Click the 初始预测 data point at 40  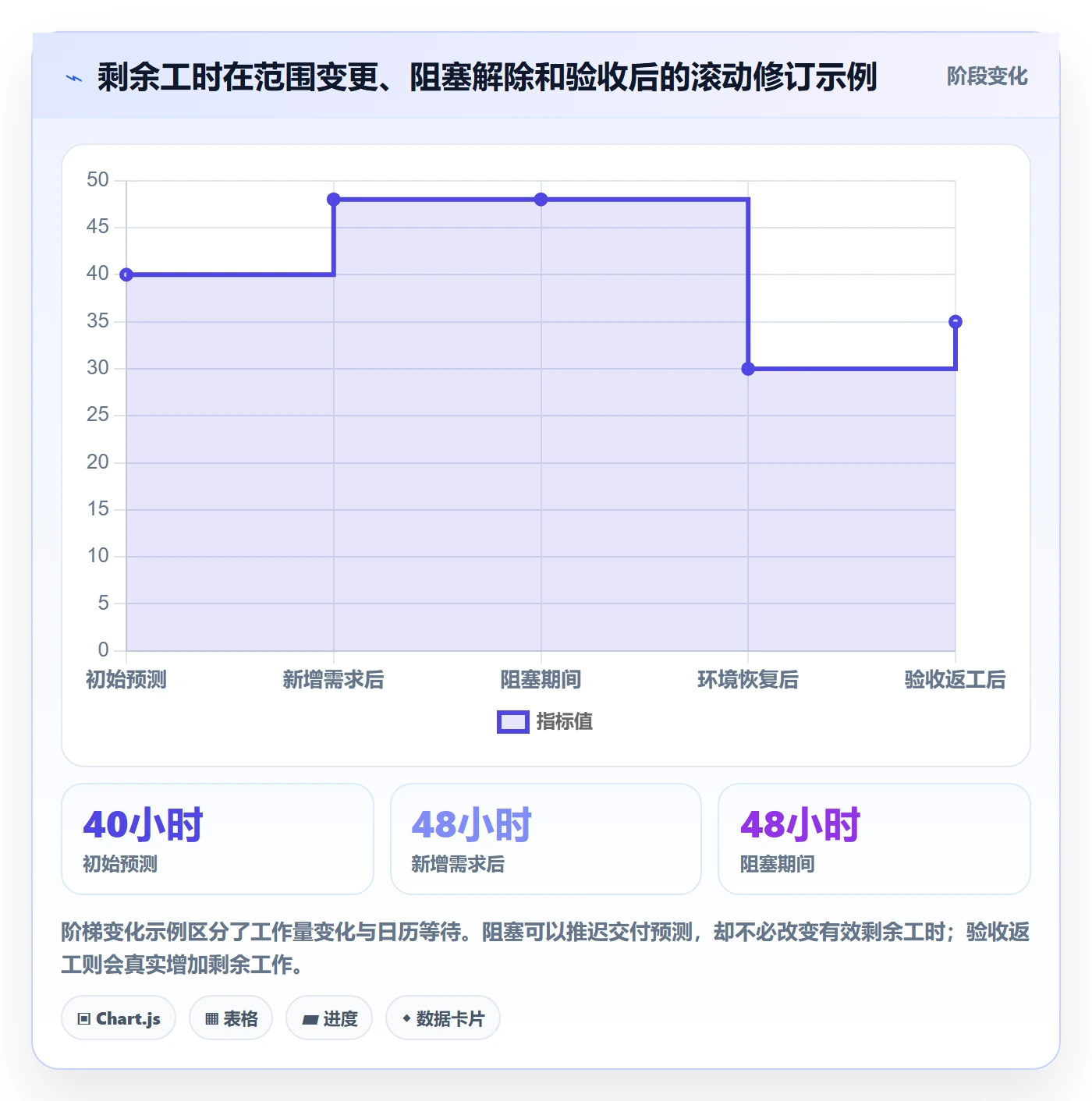click(126, 274)
